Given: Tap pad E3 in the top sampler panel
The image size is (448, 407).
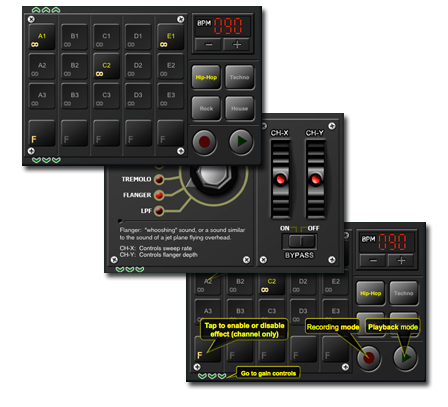Looking at the screenshot, I should click(170, 96).
